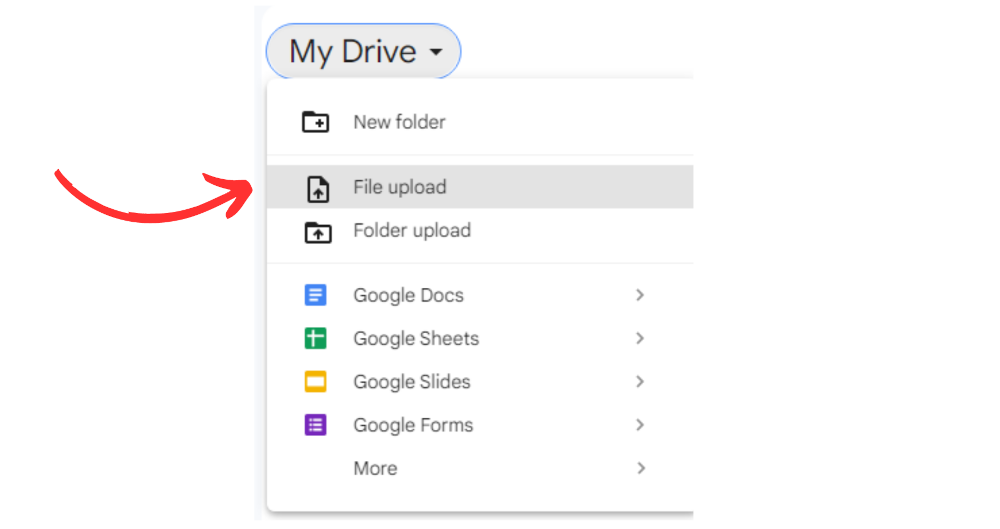Expand the More submenu chevron
Screen dimensions: 1000x529
[x=640, y=468]
